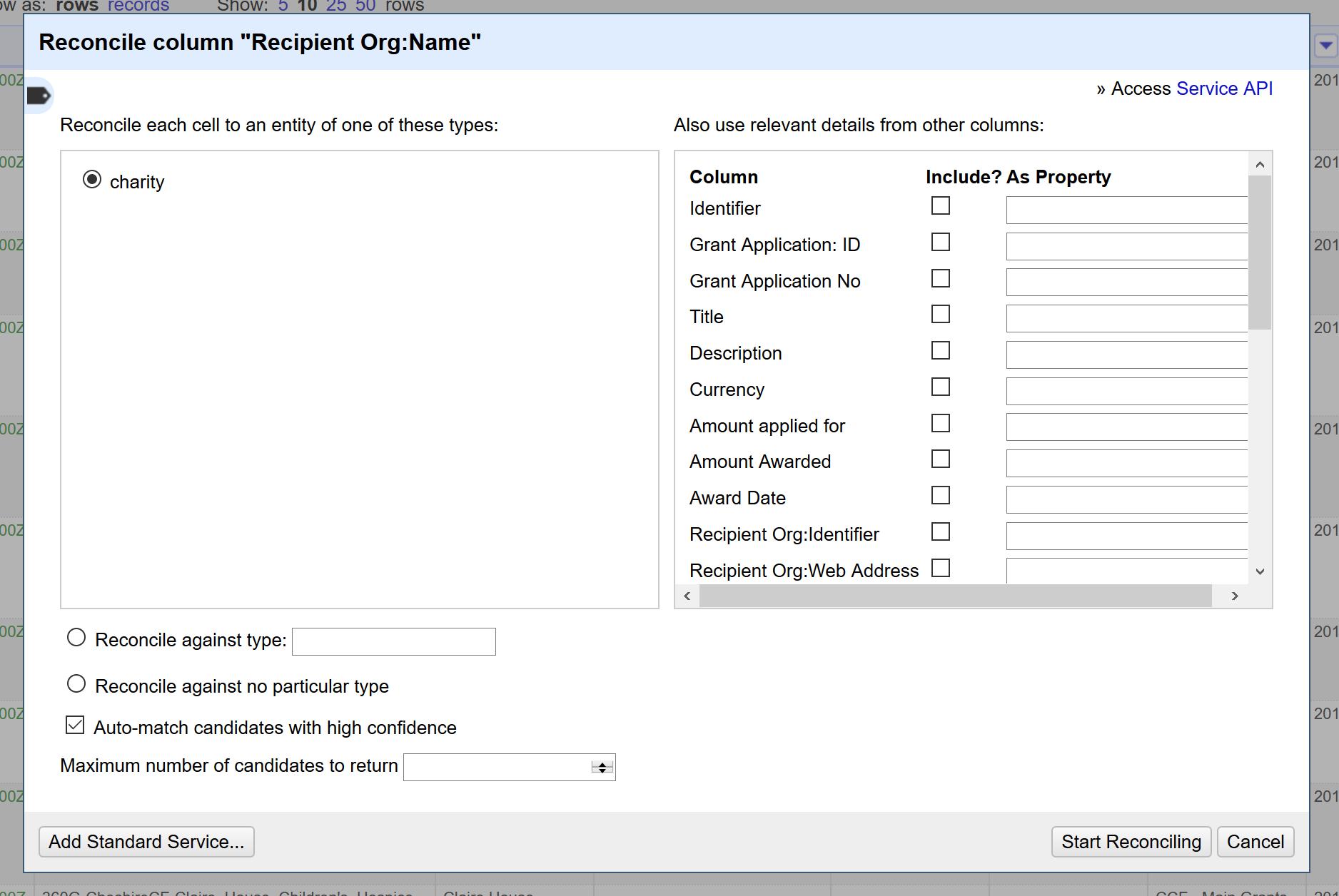Click Add Standard Service button

[146, 842]
